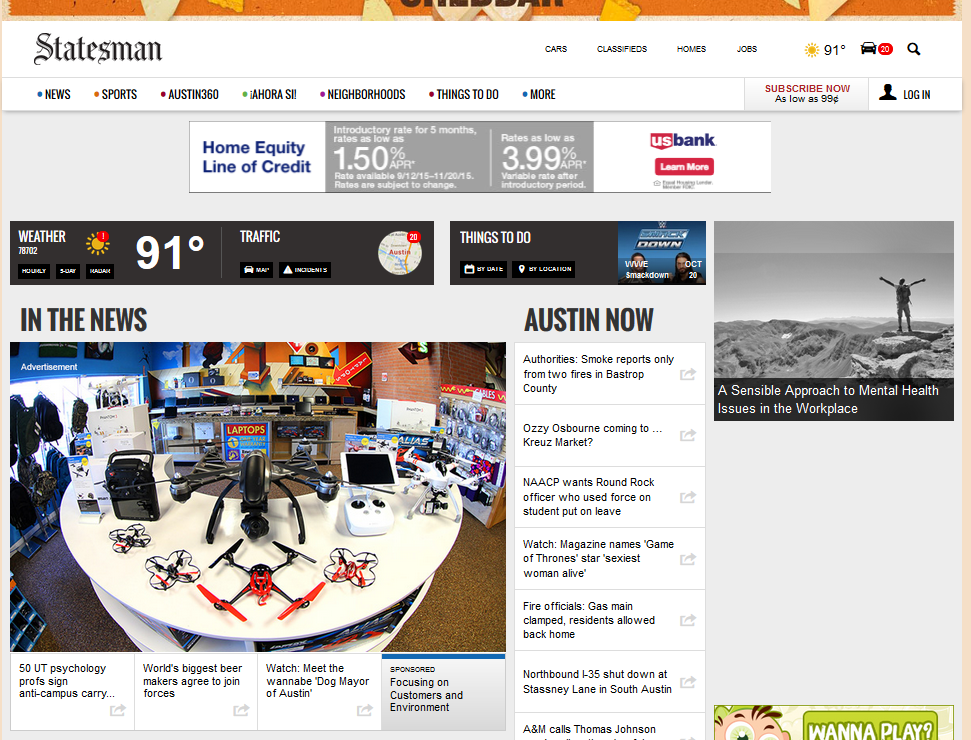Share the Dog Mayor of Austin story

coord(365,710)
